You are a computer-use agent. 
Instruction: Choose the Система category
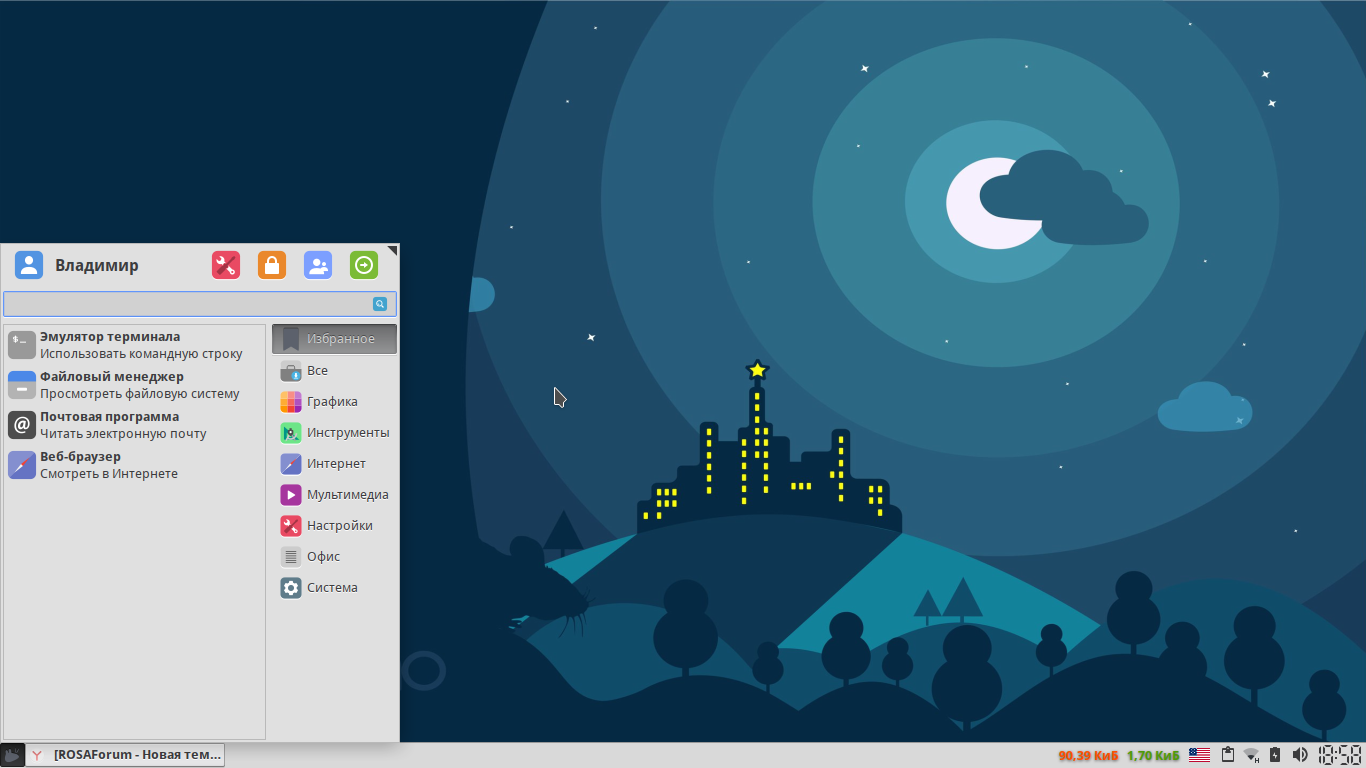(334, 588)
